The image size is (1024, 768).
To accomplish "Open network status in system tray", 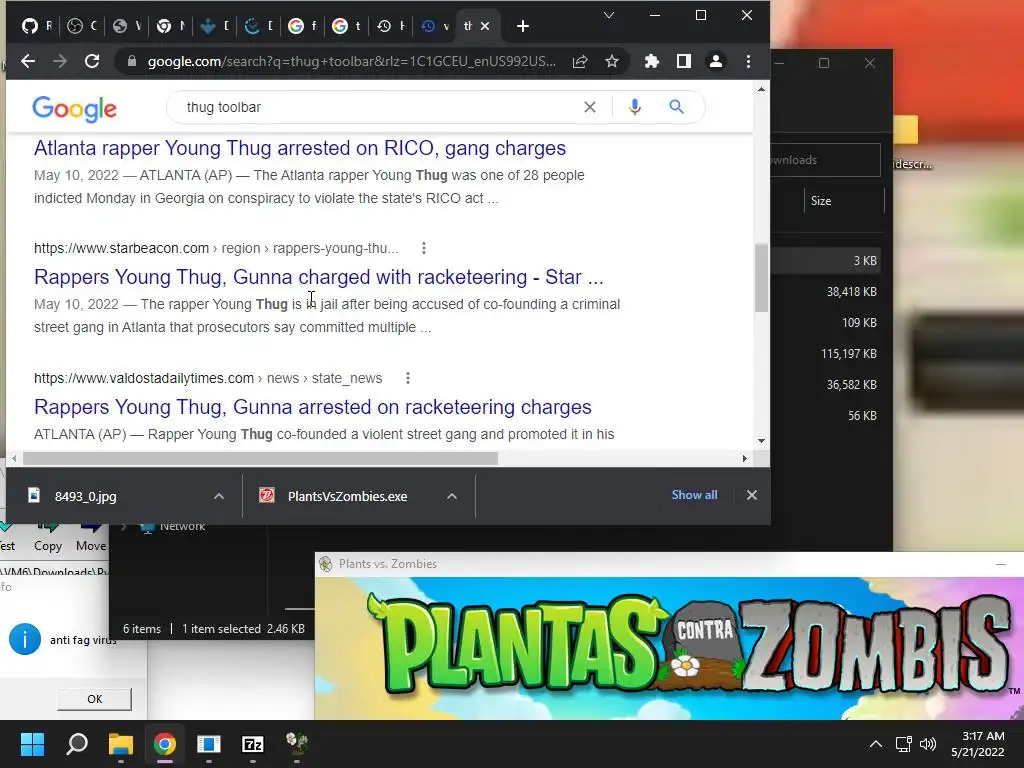I will coord(904,744).
